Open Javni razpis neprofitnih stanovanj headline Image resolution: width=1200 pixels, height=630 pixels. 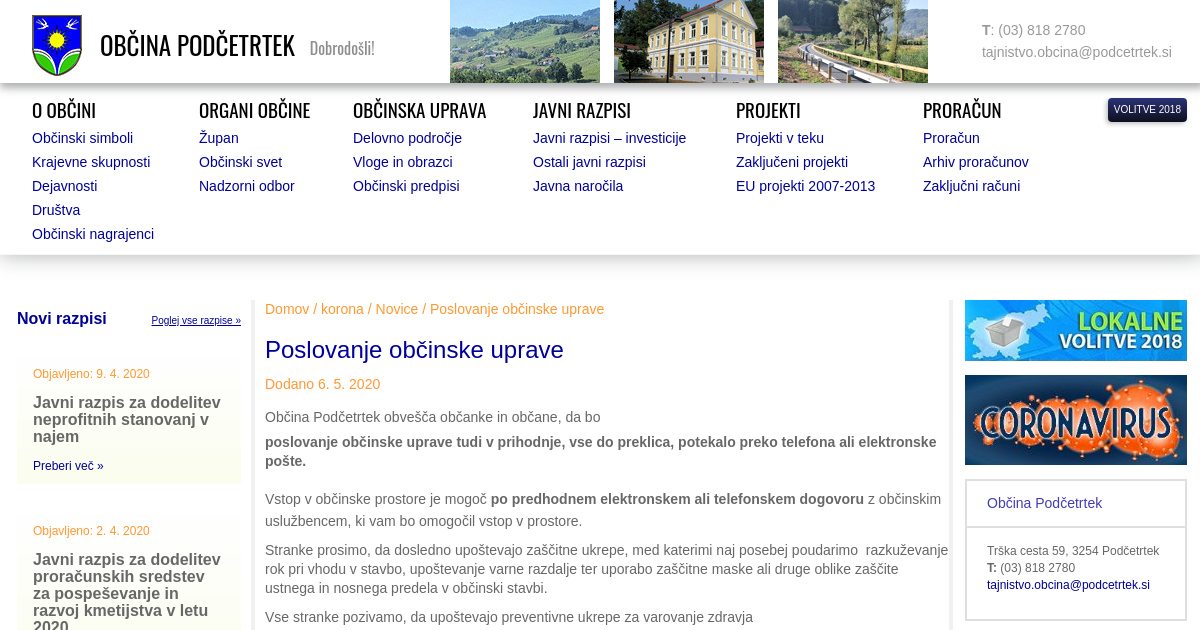pyautogui.click(x=127, y=419)
